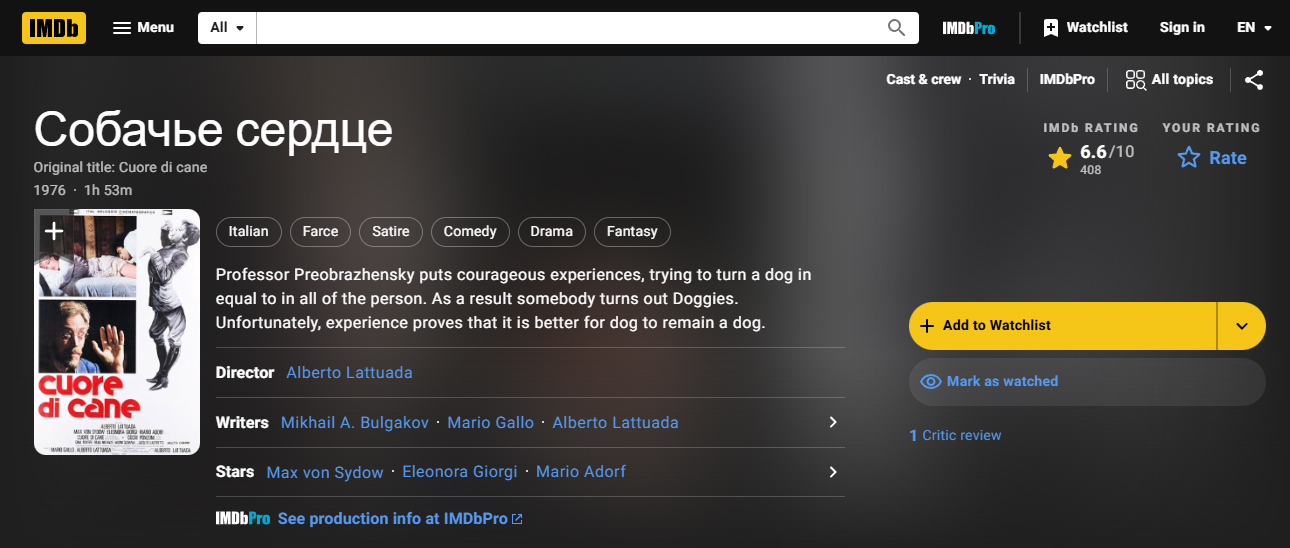The width and height of the screenshot is (1290, 548).
Task: Click the 6.6/10 IMDb rating
Action: coord(1091,158)
